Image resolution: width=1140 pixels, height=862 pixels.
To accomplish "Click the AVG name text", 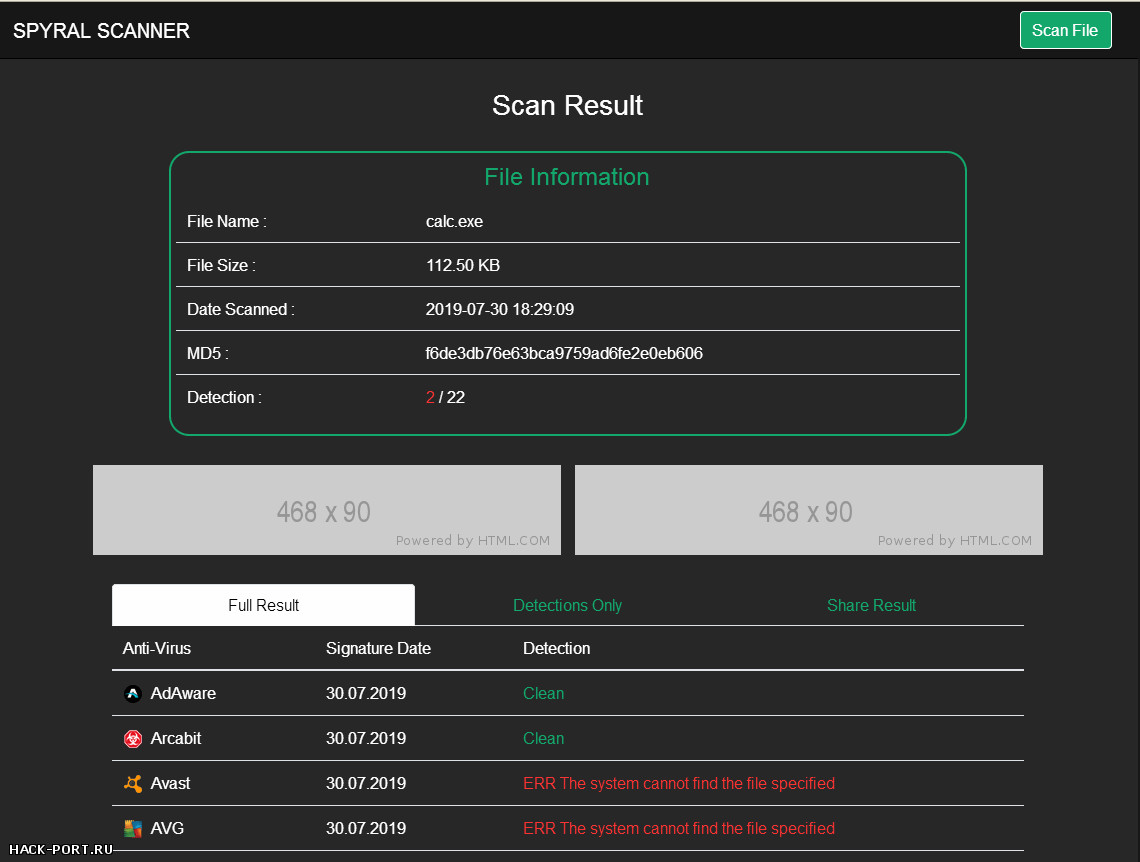I will click(166, 829).
